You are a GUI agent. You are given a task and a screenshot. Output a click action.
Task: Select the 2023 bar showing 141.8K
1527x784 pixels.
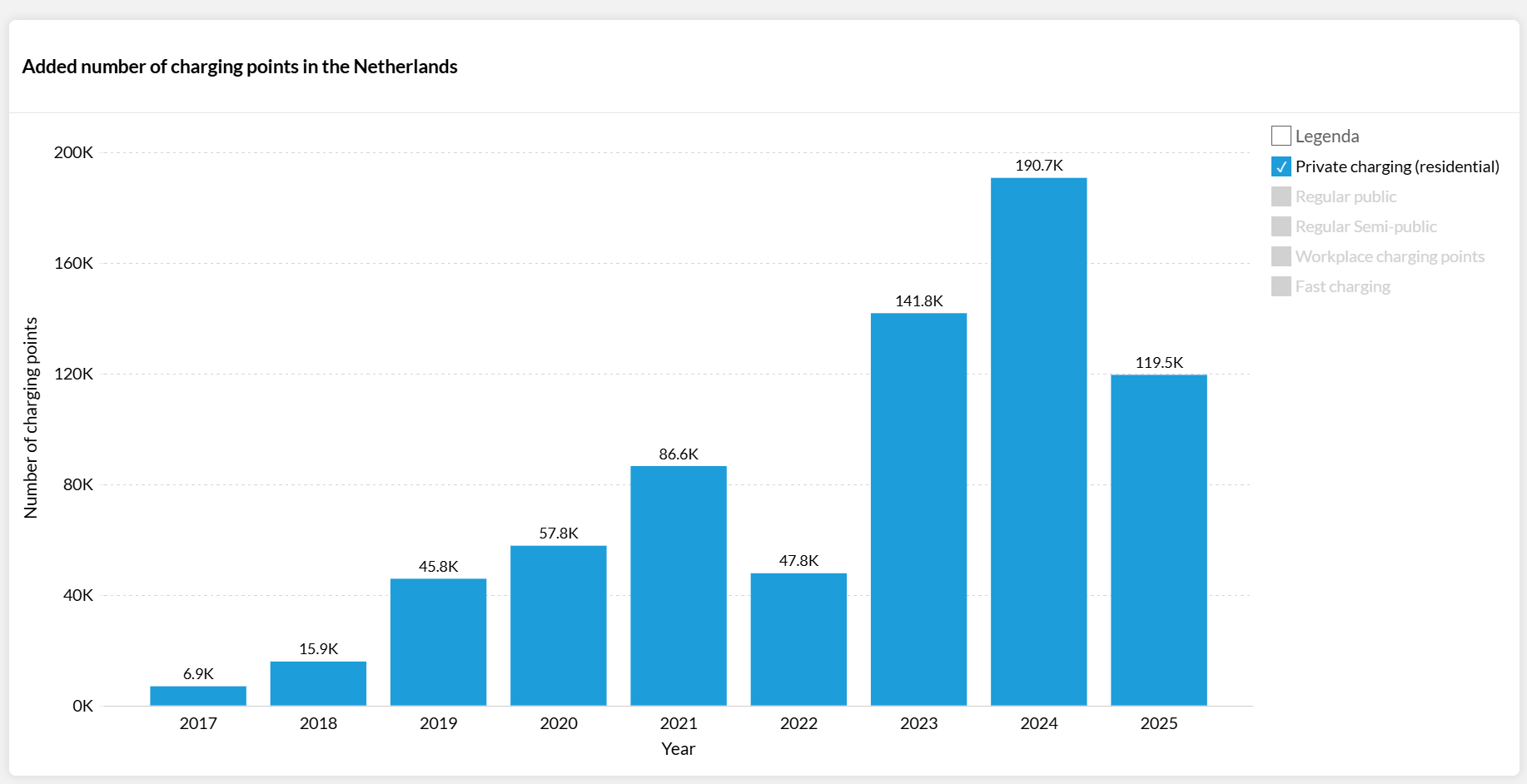(918, 509)
